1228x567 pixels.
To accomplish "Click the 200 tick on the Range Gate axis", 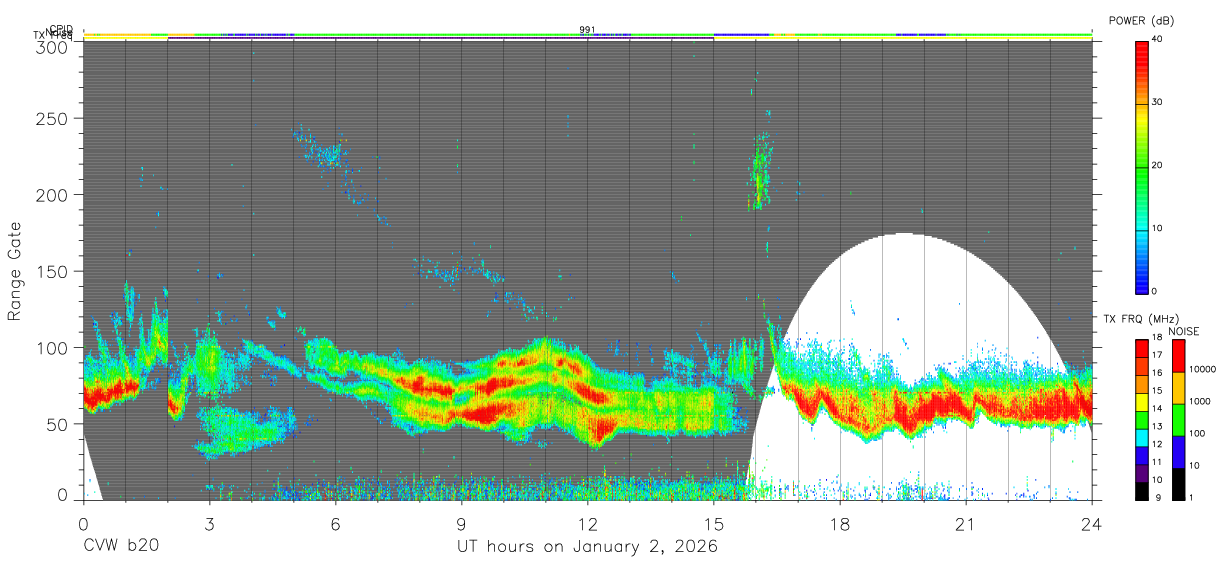I will pos(53,194).
